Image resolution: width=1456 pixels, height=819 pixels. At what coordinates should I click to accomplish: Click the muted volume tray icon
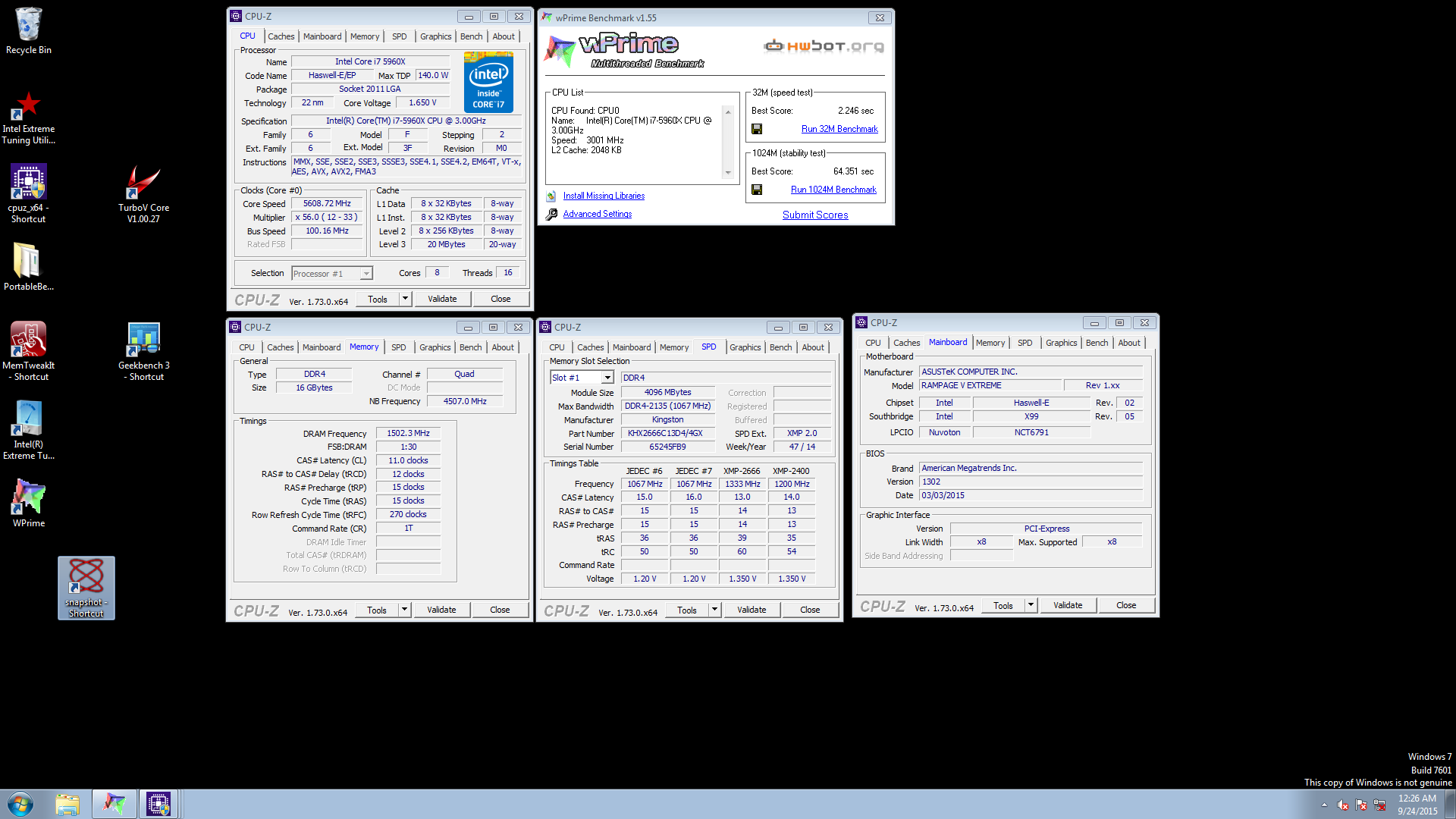tap(1343, 805)
